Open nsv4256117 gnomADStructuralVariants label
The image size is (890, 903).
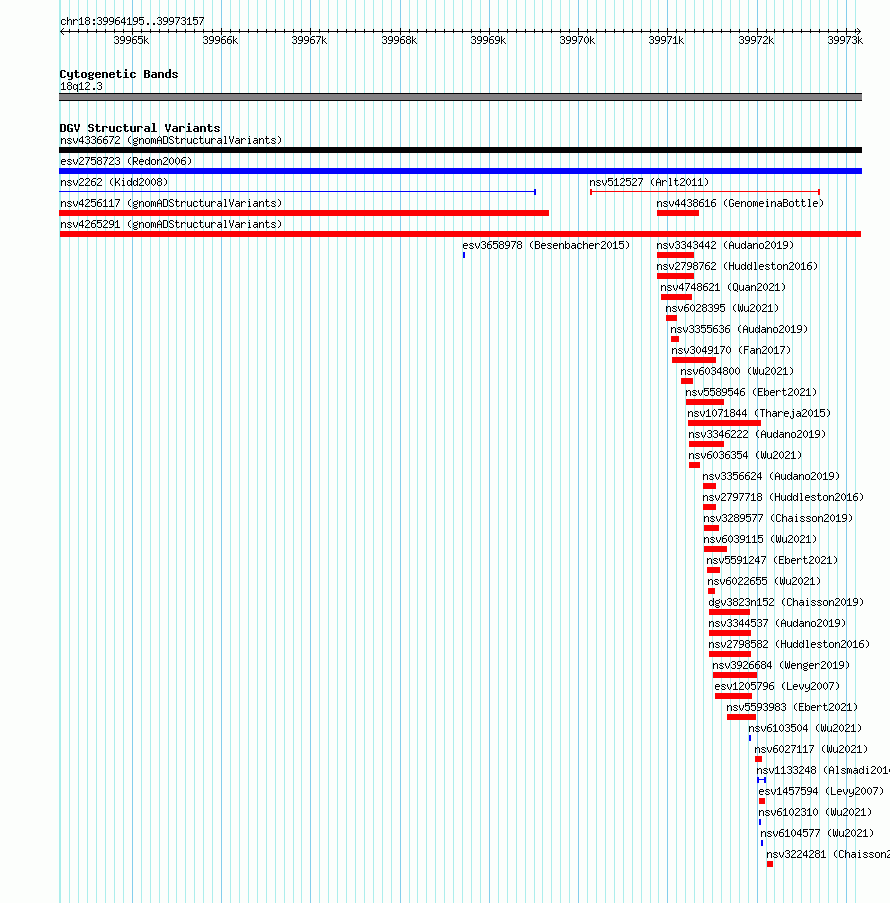pos(171,203)
